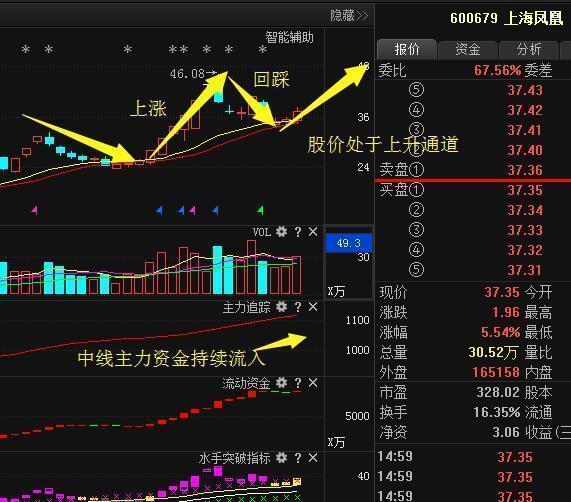This screenshot has height=502, width=571.
Task: Click the 智能辅助 label
Action: click(x=289, y=37)
